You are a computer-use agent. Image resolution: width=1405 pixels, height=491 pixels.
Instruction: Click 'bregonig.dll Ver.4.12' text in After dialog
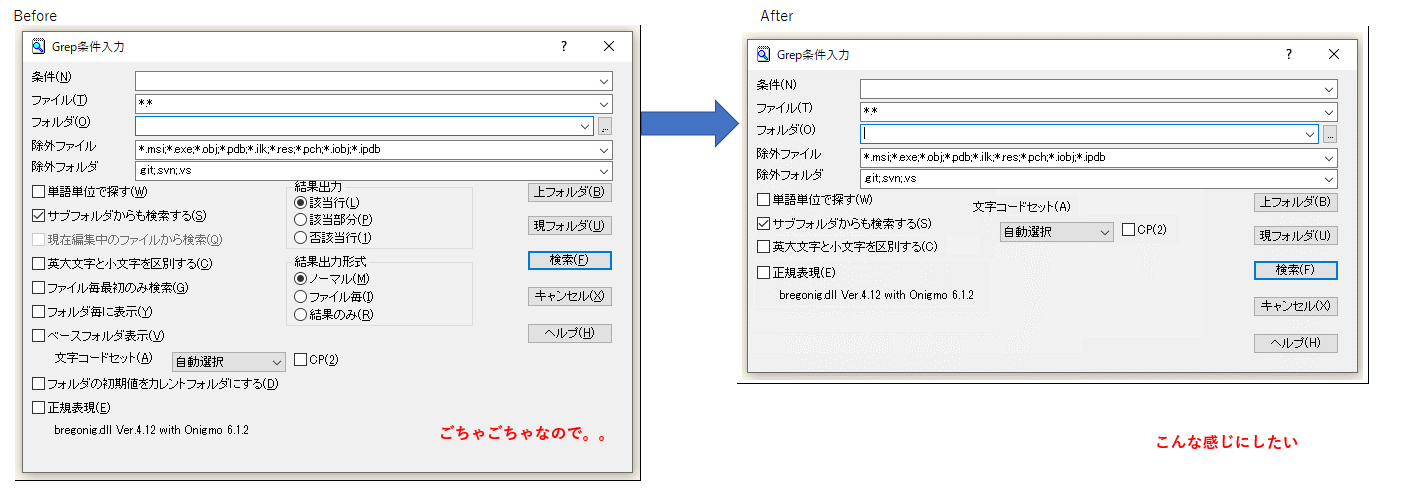(x=877, y=295)
